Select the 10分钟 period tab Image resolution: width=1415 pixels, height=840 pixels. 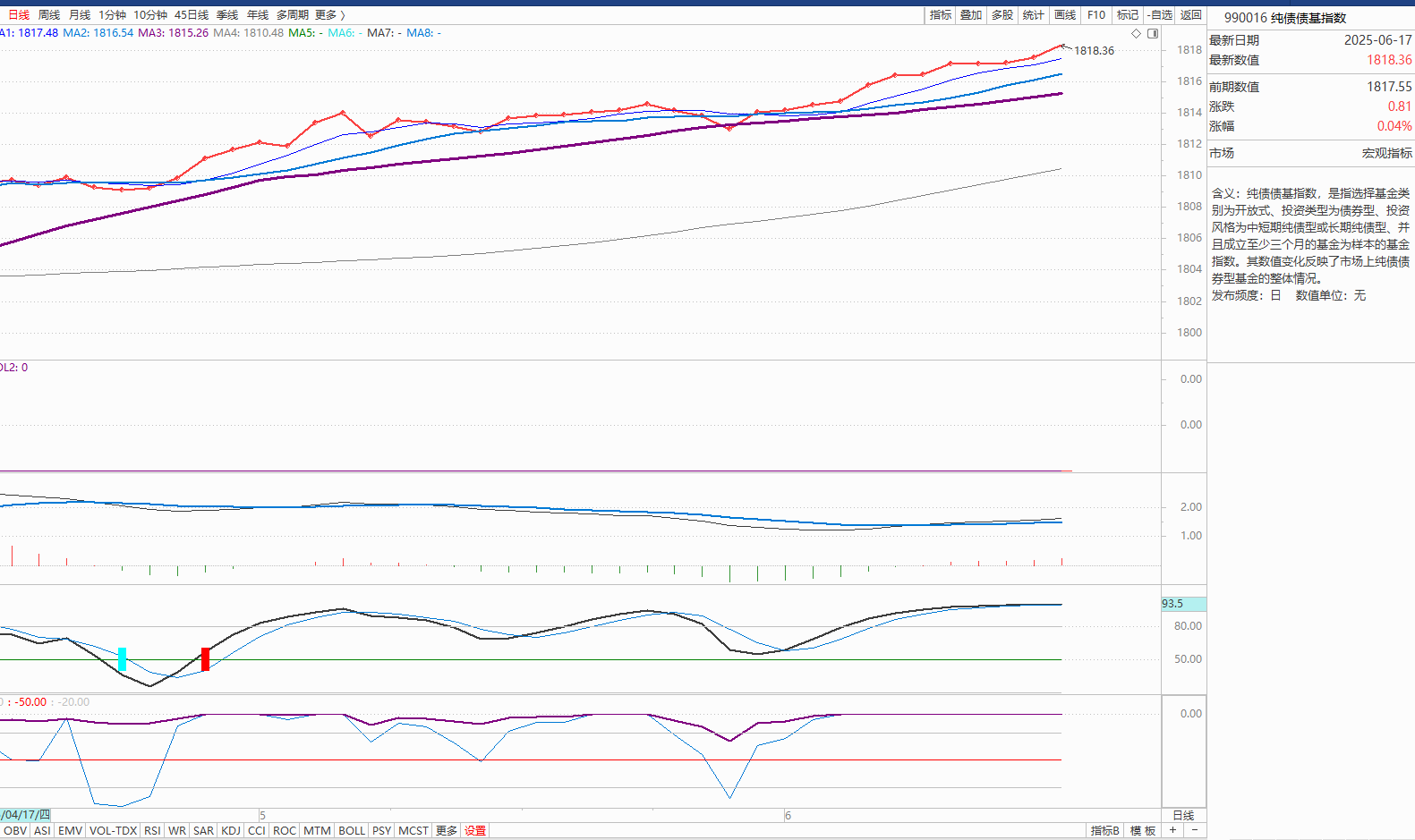[x=150, y=15]
